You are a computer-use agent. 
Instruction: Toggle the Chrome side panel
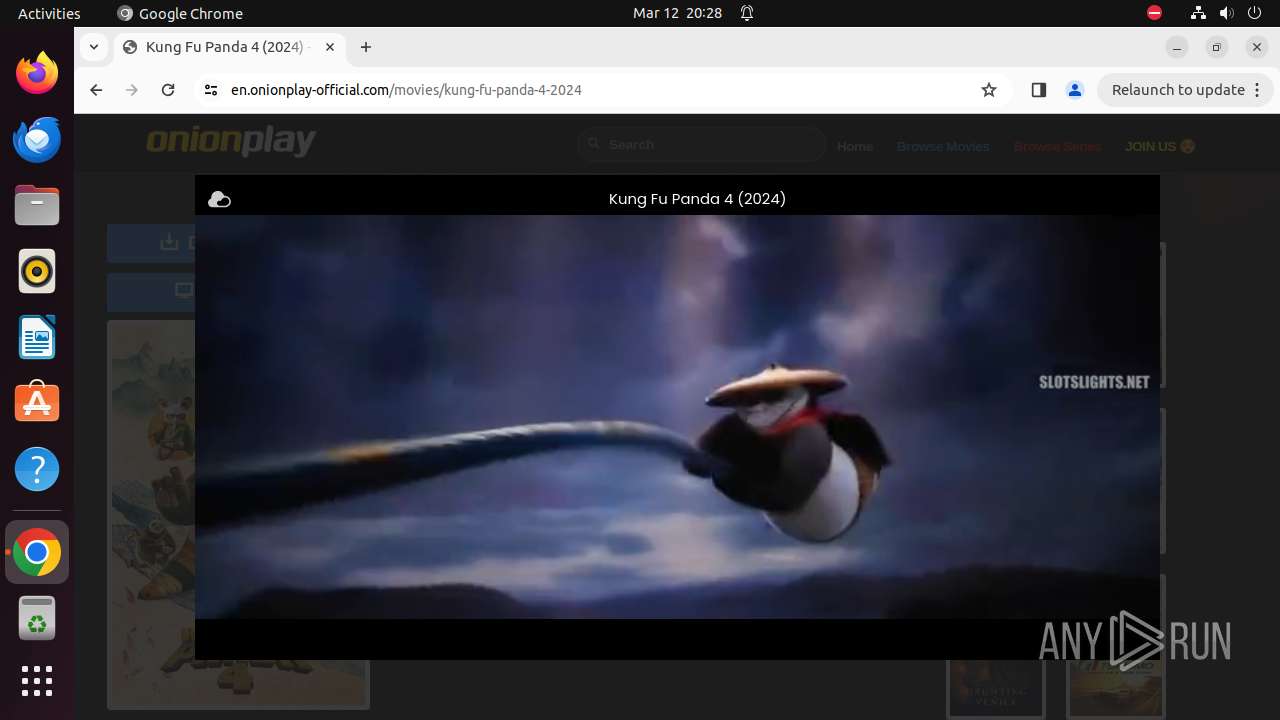point(1038,90)
